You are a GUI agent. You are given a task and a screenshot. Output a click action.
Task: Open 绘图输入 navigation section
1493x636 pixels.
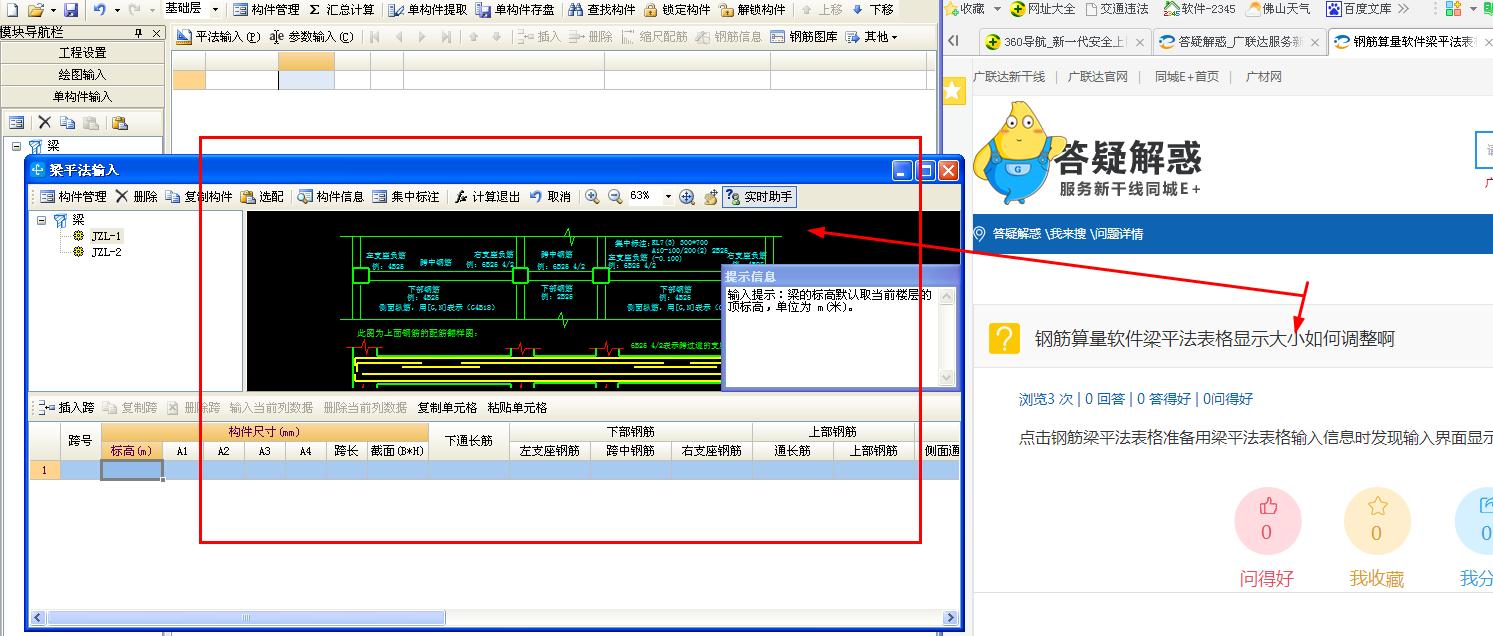[82, 75]
